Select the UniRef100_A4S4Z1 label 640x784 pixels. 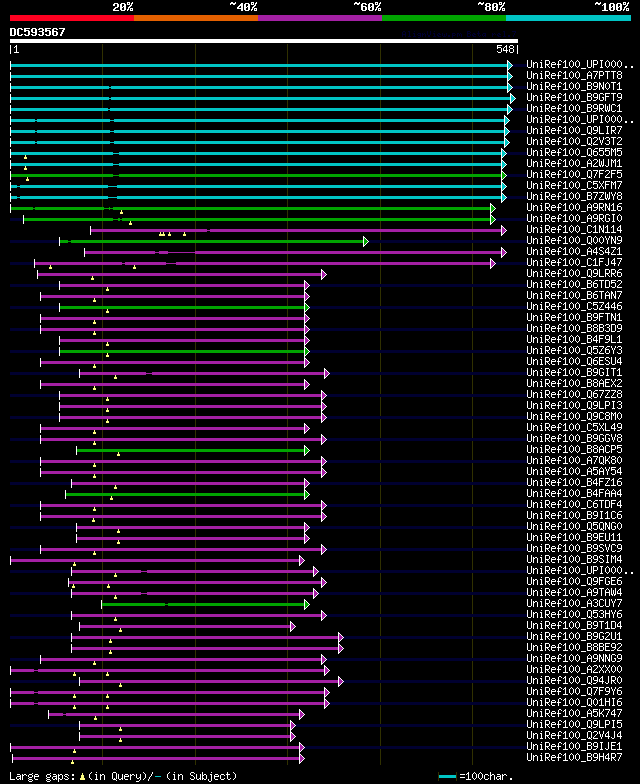pyautogui.click(x=574, y=252)
